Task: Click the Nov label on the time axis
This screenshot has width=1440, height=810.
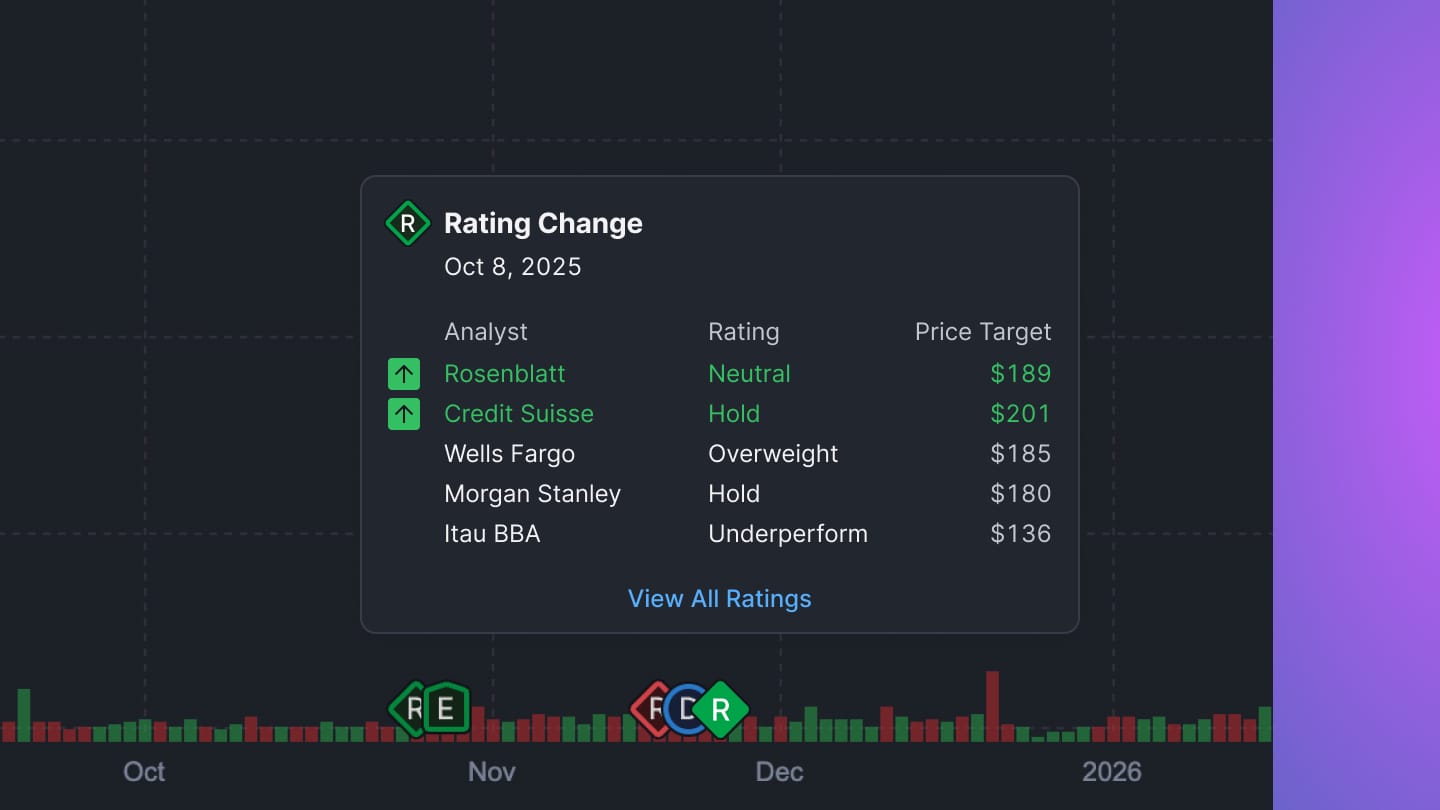Action: [492, 772]
